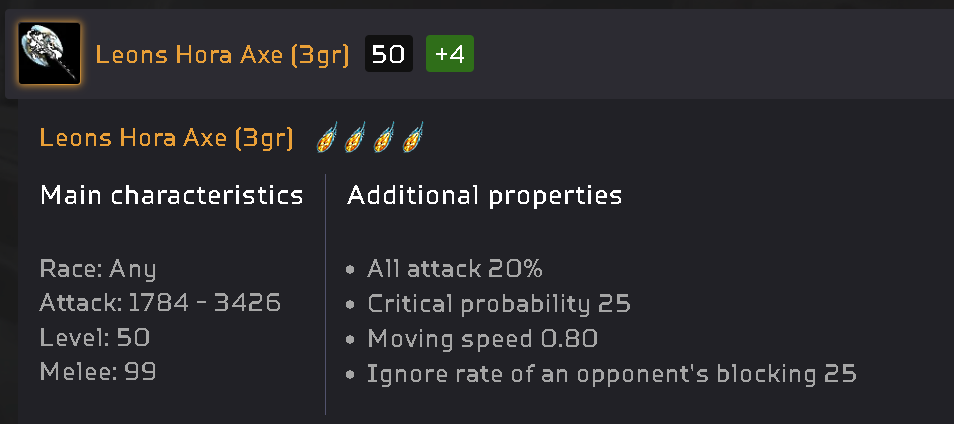
Task: Click the Melee: 99 stat line
Action: coord(98,372)
